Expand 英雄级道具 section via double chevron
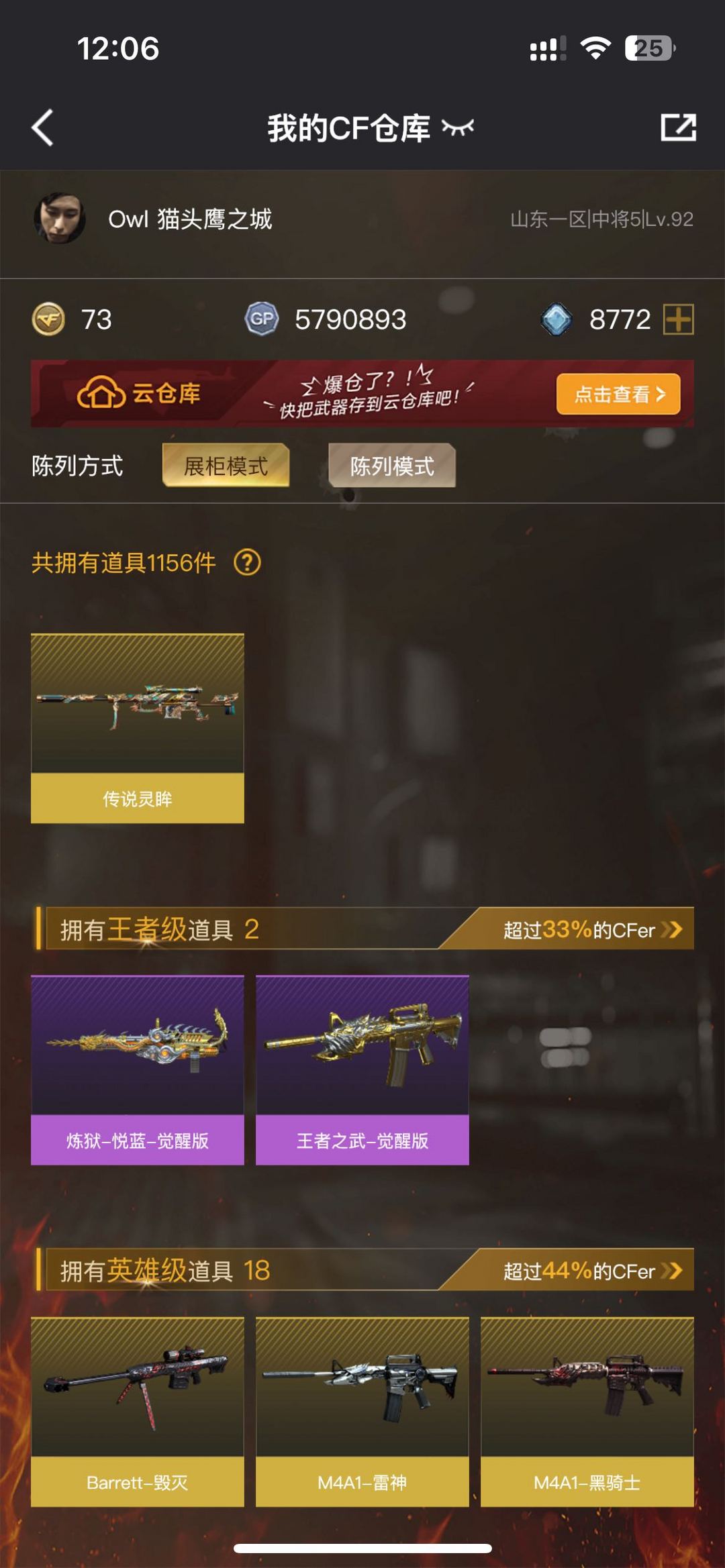This screenshot has height=1568, width=725. (x=671, y=1270)
